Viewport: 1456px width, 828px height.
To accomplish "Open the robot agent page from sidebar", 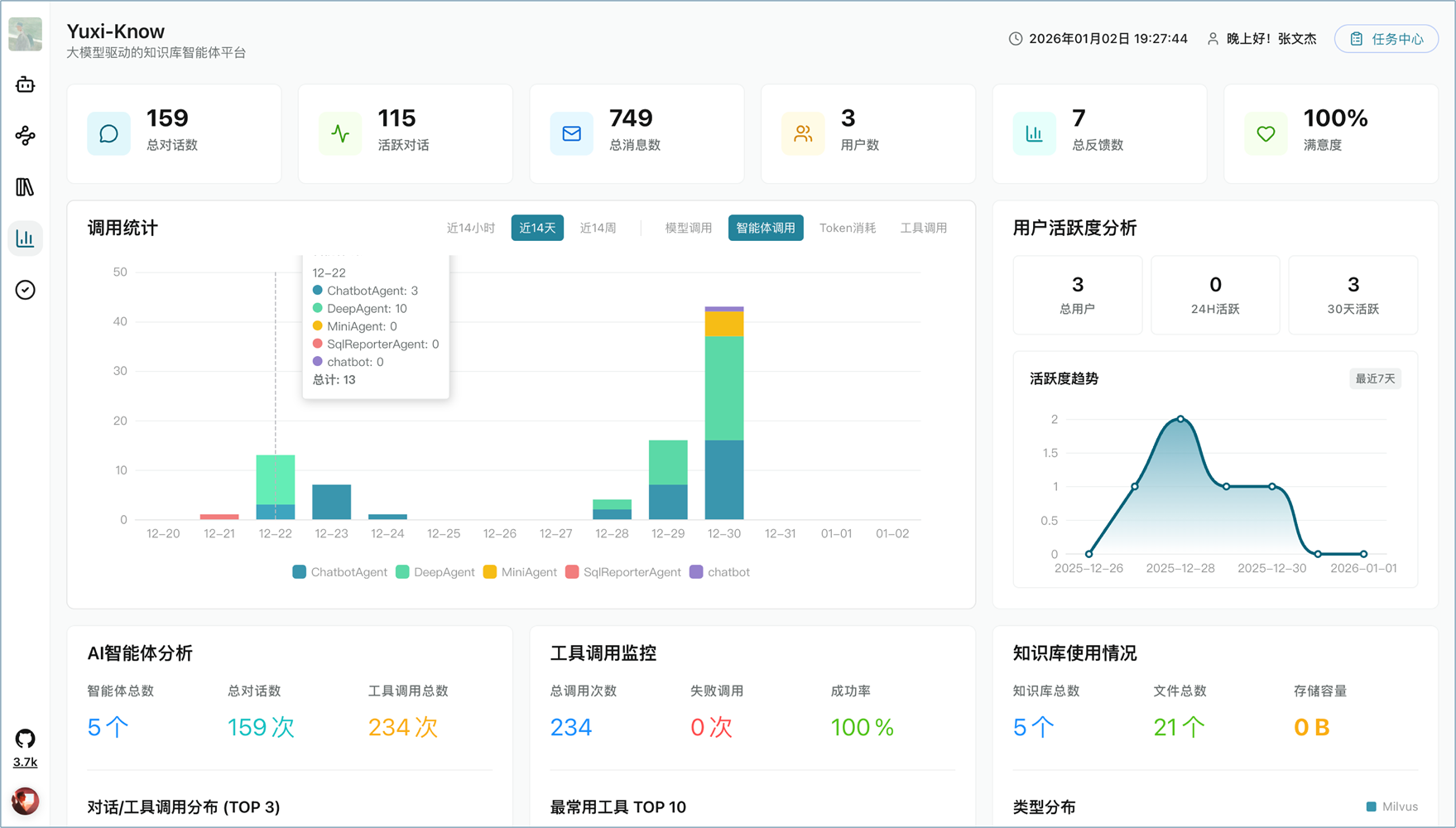I will point(25,84).
